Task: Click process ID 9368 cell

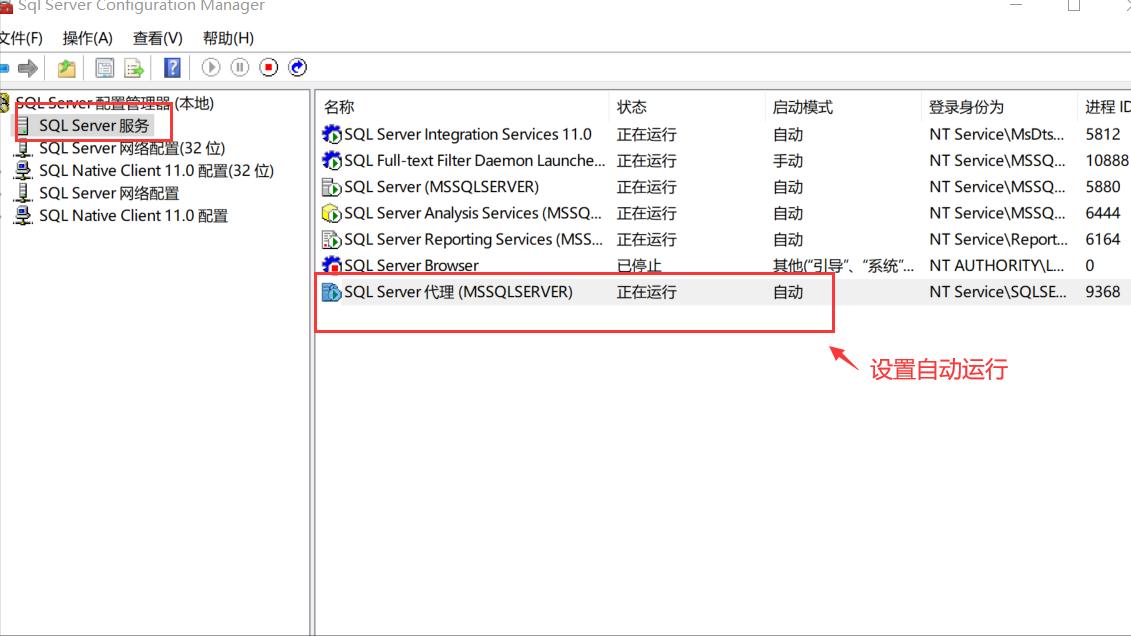Action: [1103, 292]
